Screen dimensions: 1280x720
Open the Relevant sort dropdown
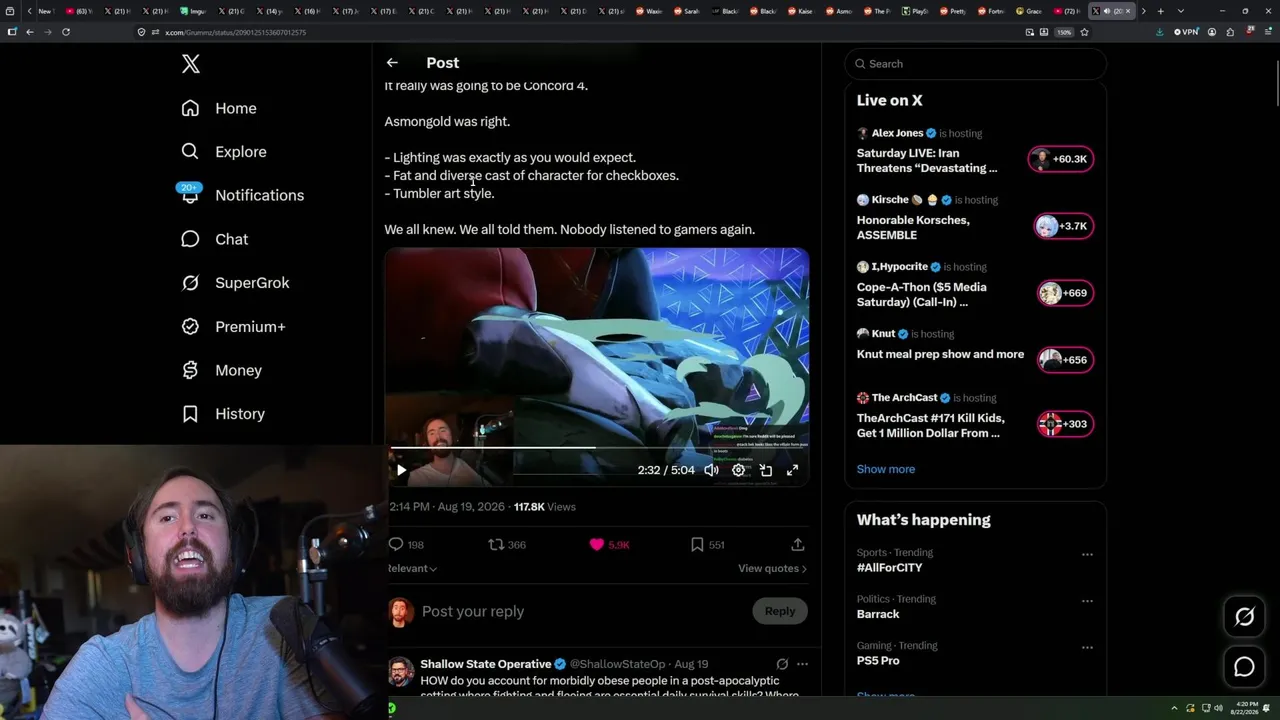(x=412, y=568)
